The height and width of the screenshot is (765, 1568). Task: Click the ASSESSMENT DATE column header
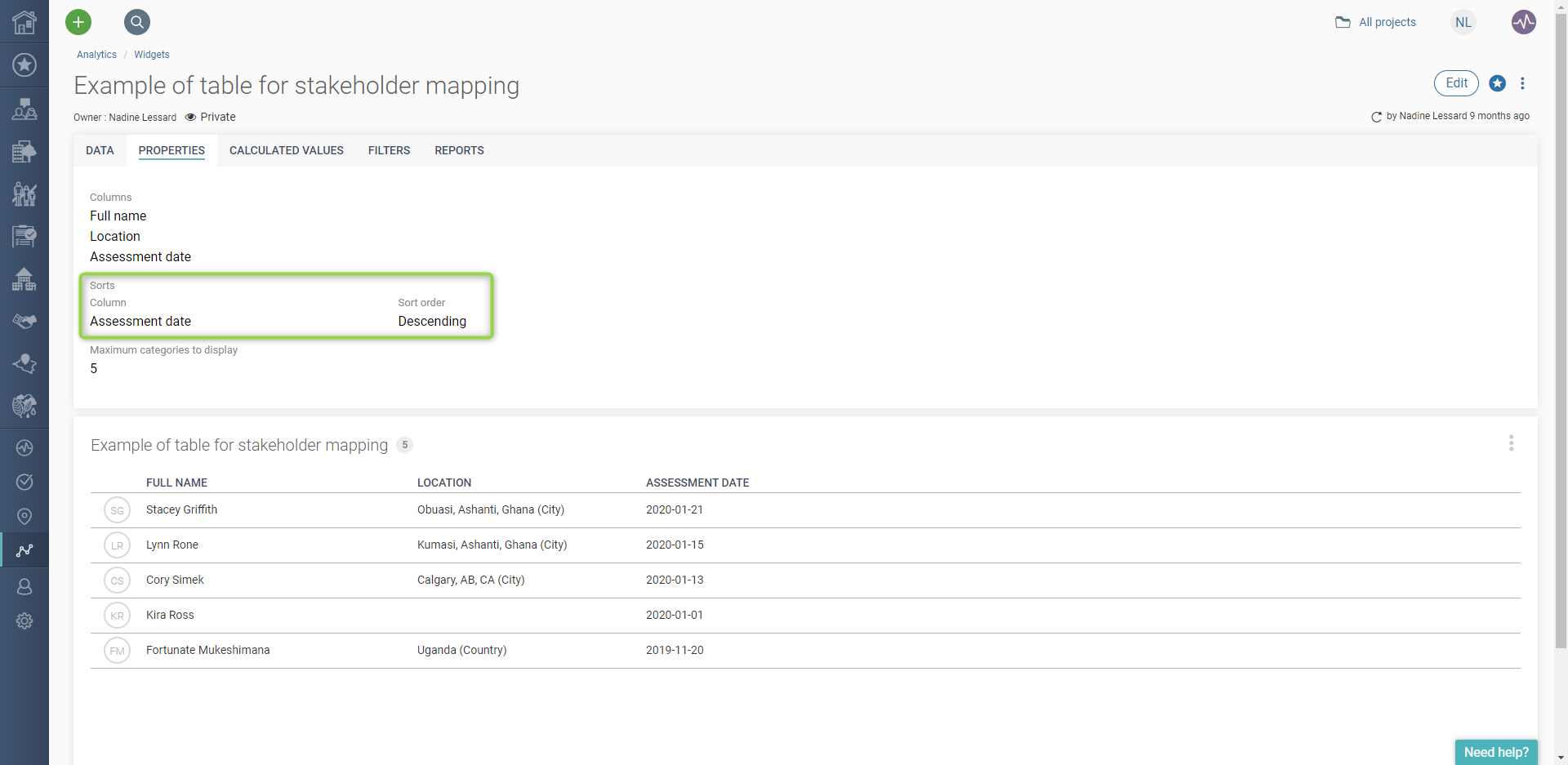[x=697, y=483]
